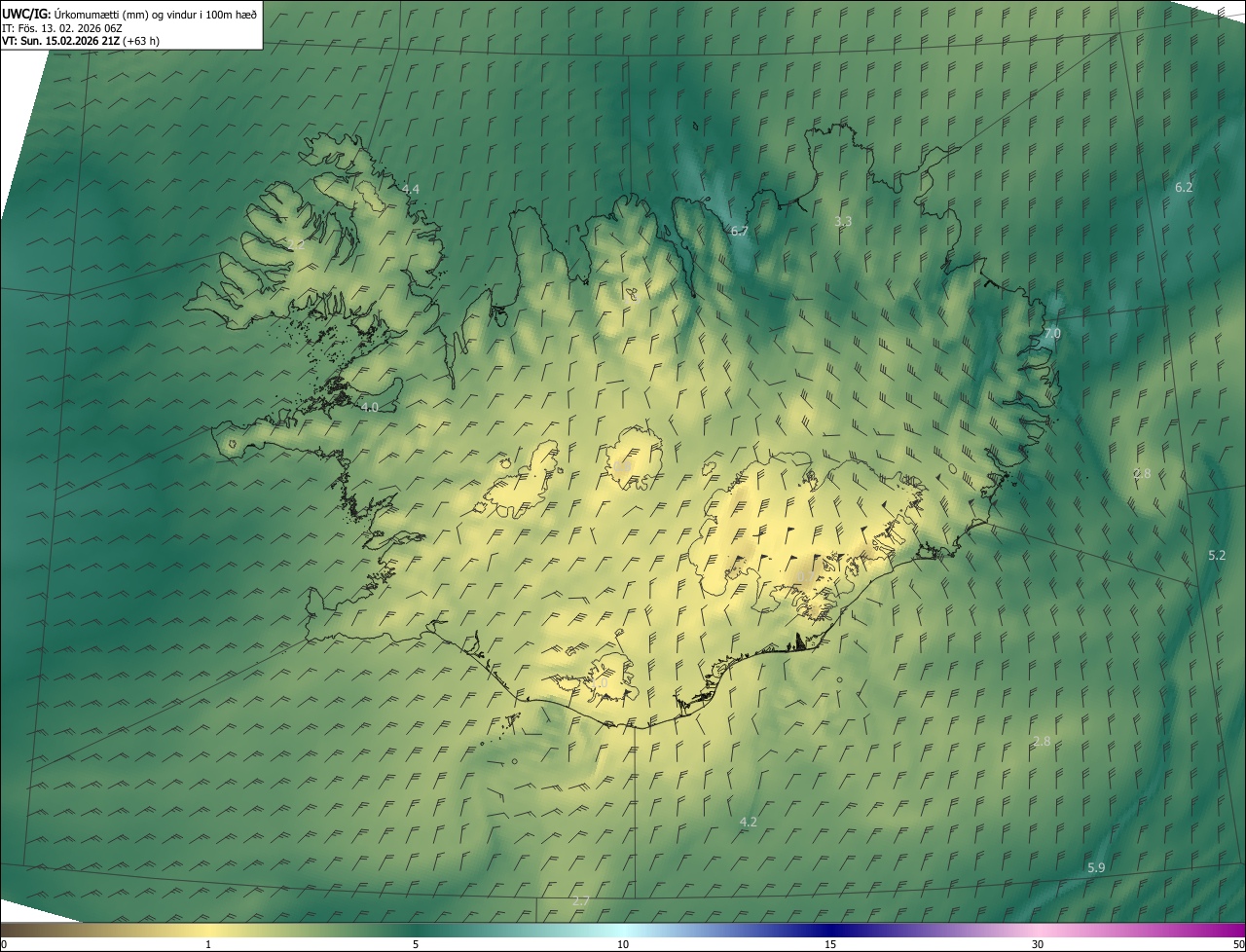Click the 'VT: Sun. 15.02.2026 21Z (+63 h)' line

[81, 41]
